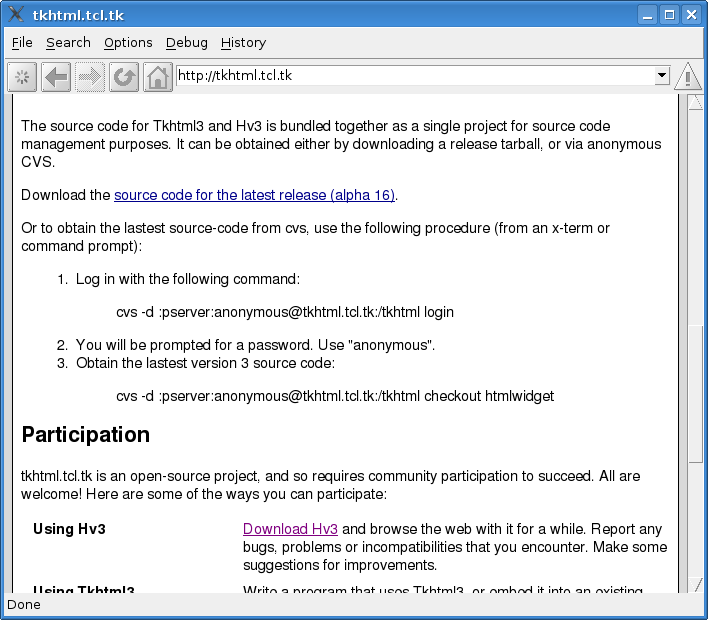Open the History menu
The image size is (708, 620).
tap(243, 43)
